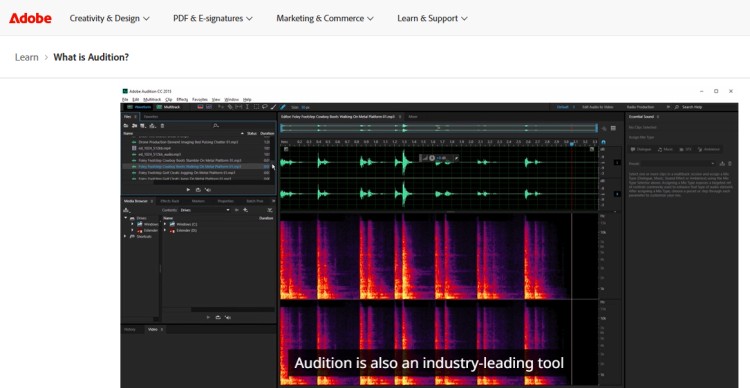This screenshot has height=388, width=750.
Task: Click the HUD gain adjustment knob
Action: pos(432,158)
